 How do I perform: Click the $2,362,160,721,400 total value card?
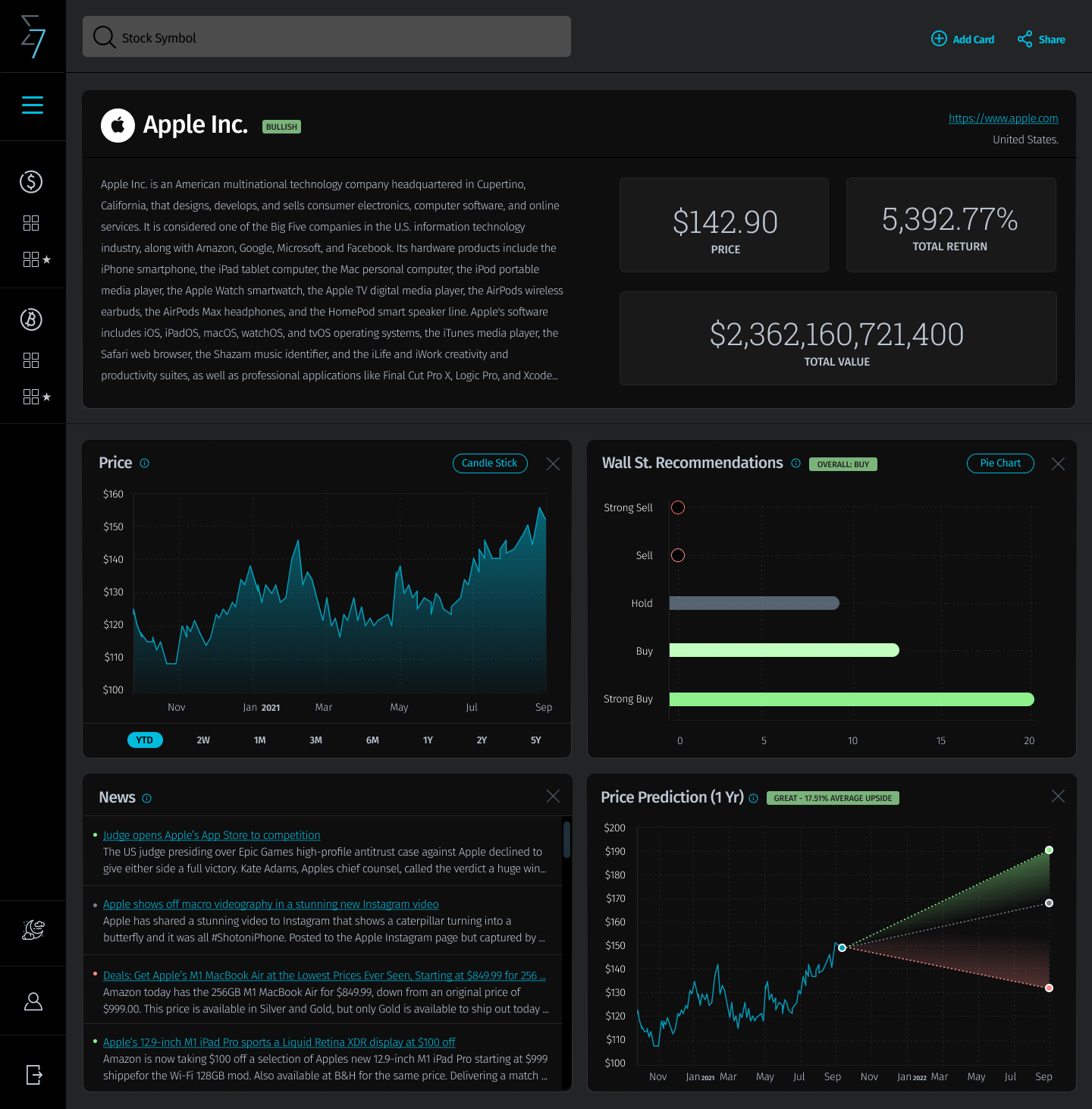coord(838,338)
